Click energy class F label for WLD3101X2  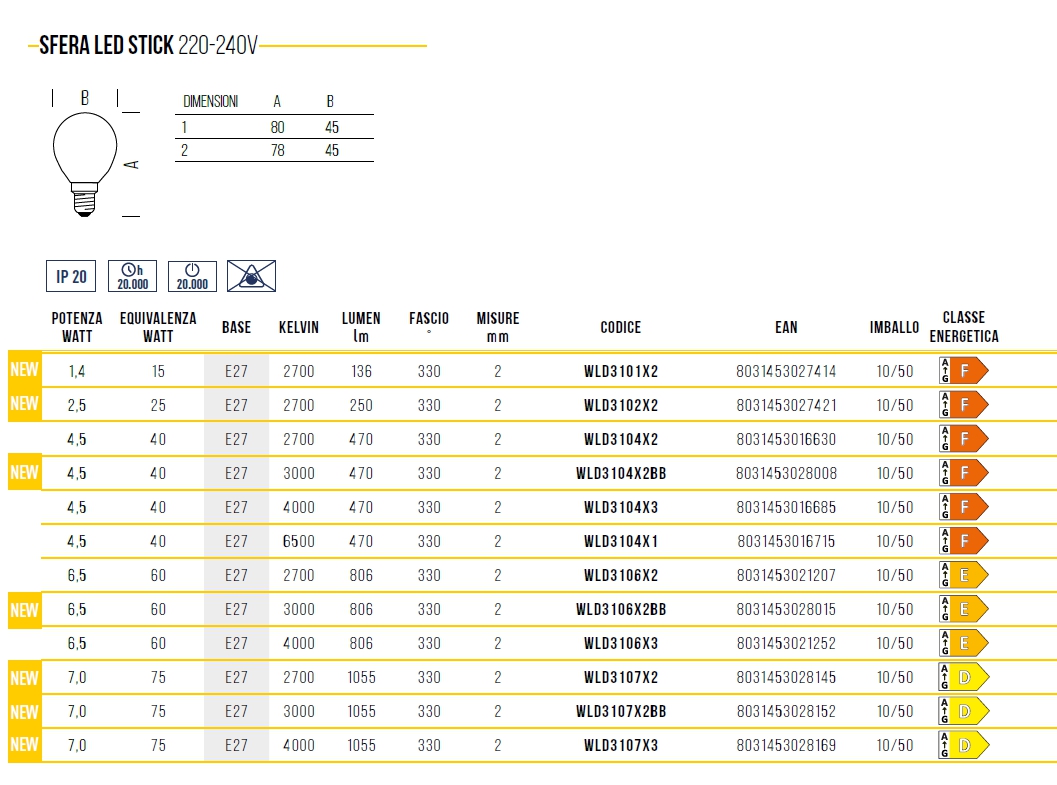point(963,371)
